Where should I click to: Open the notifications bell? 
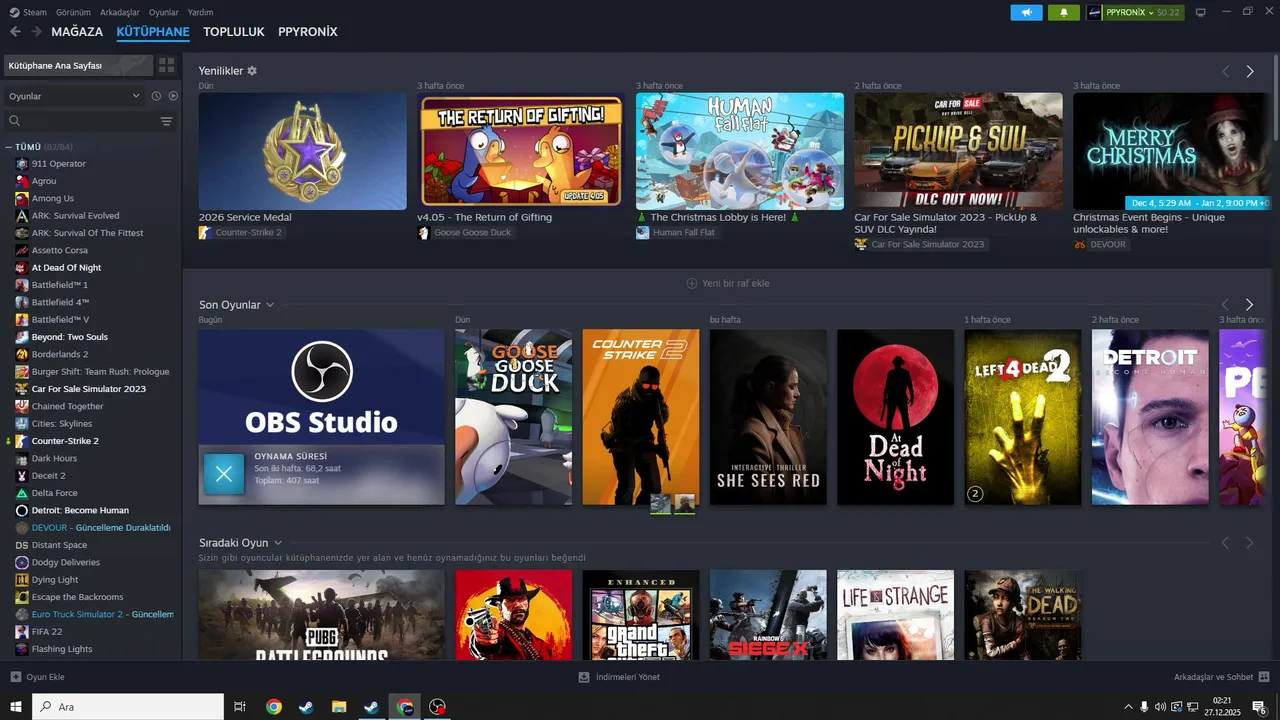pos(1063,12)
